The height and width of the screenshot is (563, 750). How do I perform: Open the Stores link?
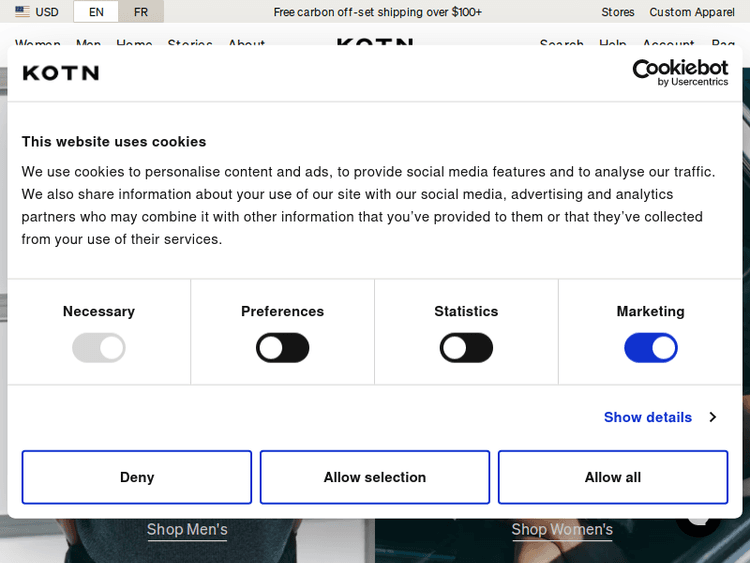[618, 12]
